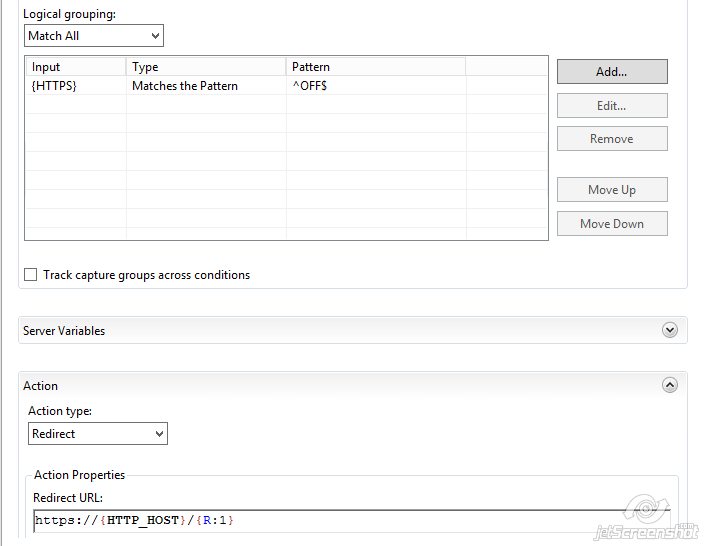704x546 pixels.
Task: Click the Add... condition button
Action: pyautogui.click(x=611, y=72)
